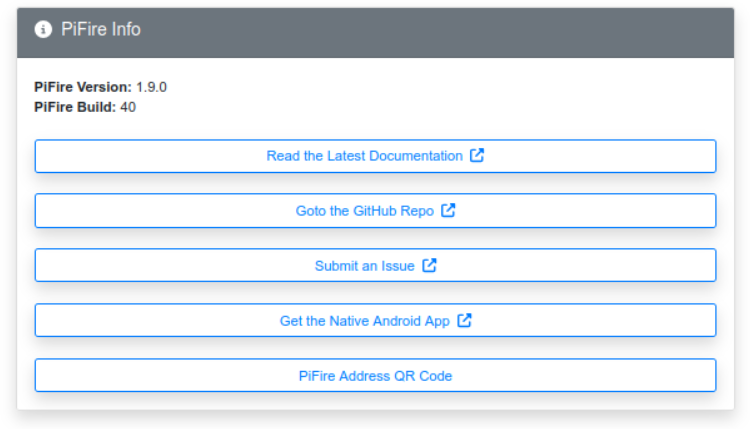The height and width of the screenshot is (429, 750).
Task: Click the external link icon beside Submit an Issue
Action: [x=429, y=266]
